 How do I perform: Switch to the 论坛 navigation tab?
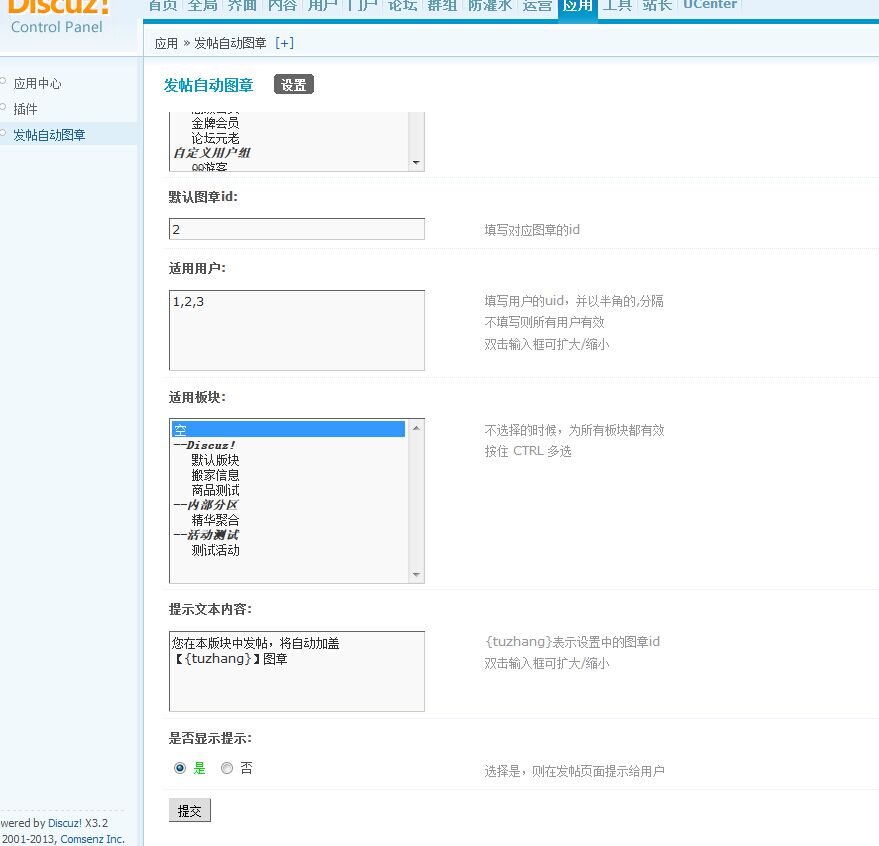click(x=402, y=6)
